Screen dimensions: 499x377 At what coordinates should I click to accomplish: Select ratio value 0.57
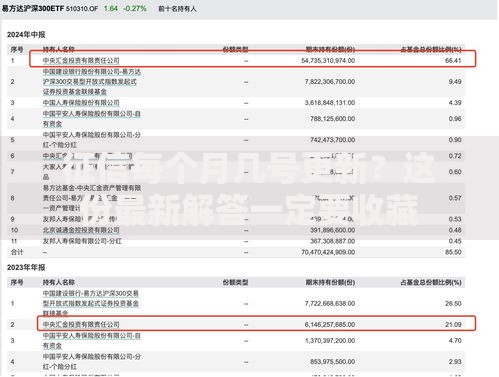(455, 198)
